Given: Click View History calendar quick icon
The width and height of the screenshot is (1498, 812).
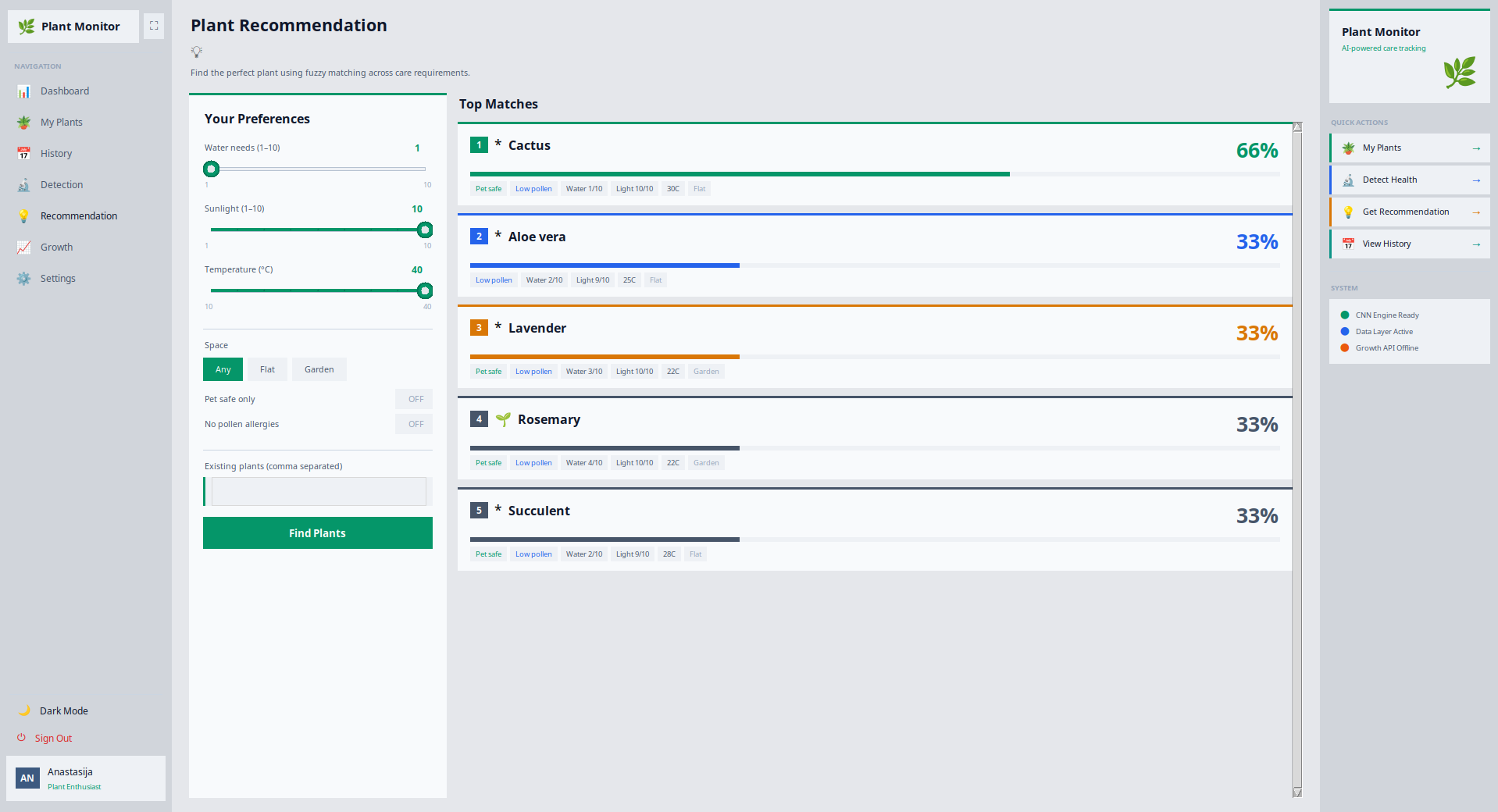Looking at the screenshot, I should pos(1348,244).
